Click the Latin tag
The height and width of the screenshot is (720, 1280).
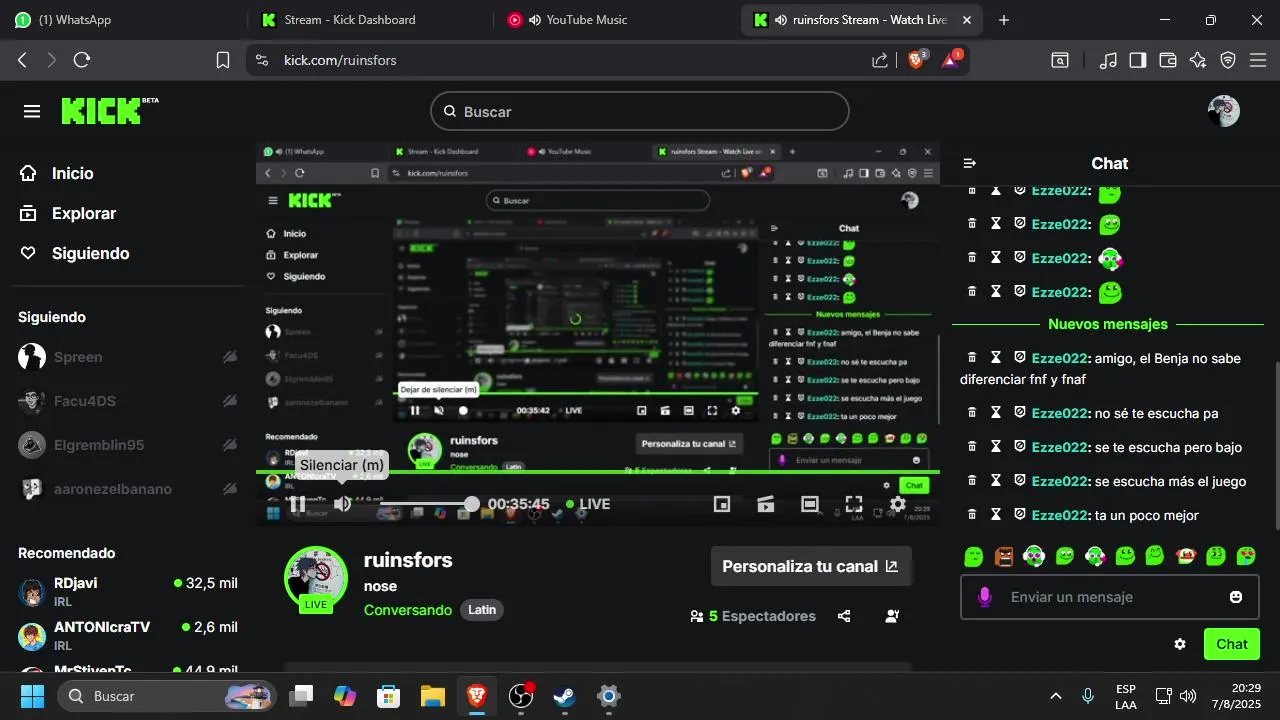click(482, 610)
